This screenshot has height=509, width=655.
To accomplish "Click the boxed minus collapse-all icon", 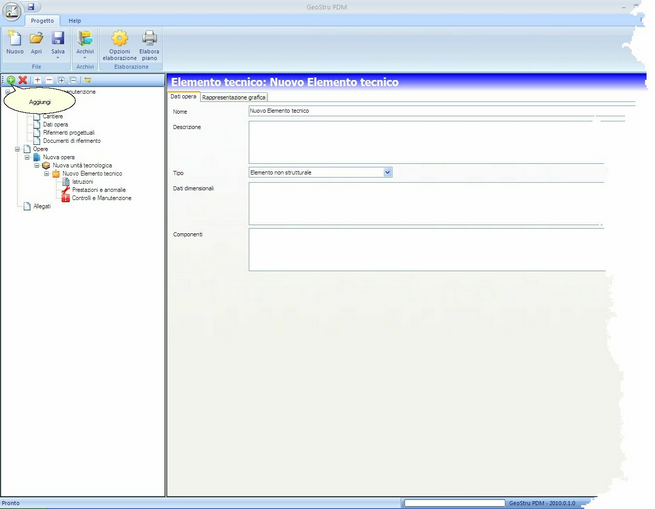I will pyautogui.click(x=73, y=80).
